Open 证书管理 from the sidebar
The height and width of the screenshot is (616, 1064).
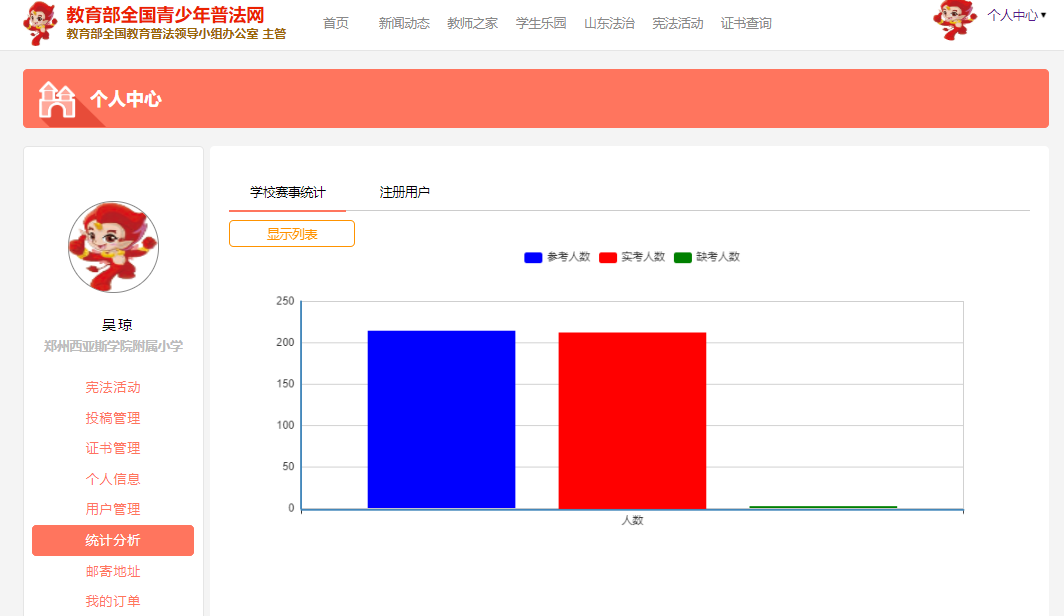(x=113, y=448)
